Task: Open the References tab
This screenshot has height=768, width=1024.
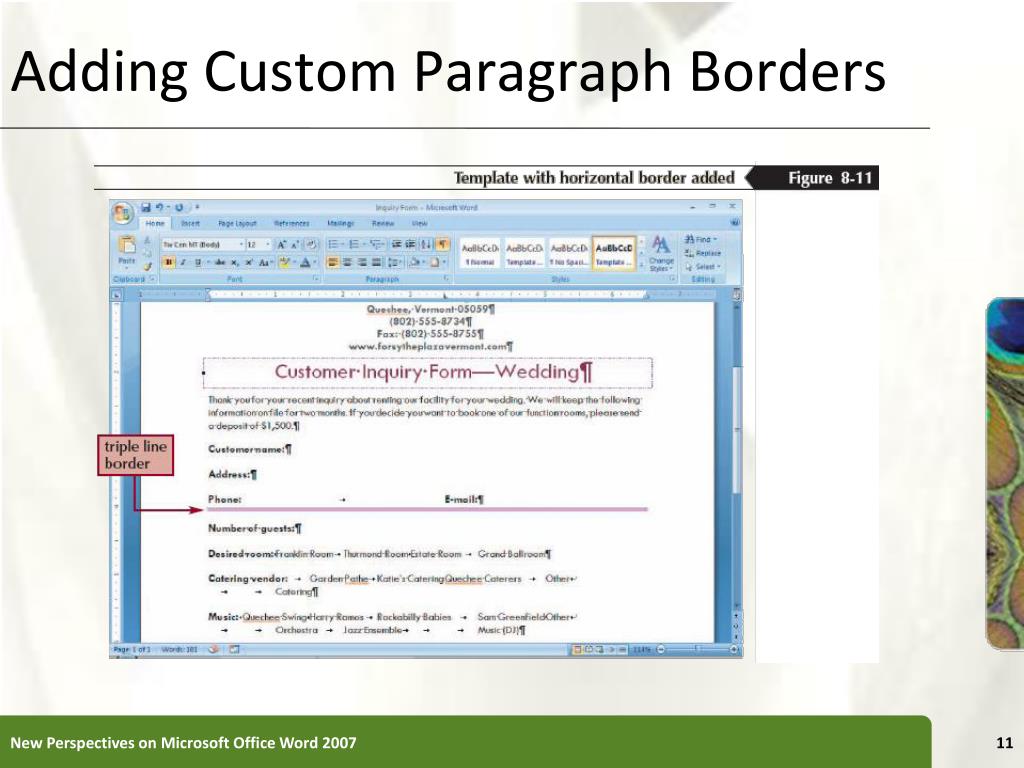Action: pyautogui.click(x=291, y=223)
